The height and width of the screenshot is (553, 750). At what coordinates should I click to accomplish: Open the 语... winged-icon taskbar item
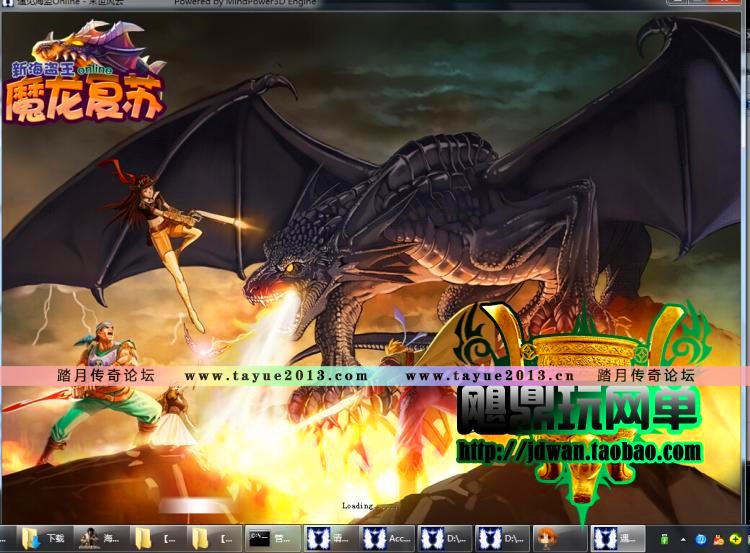point(330,539)
